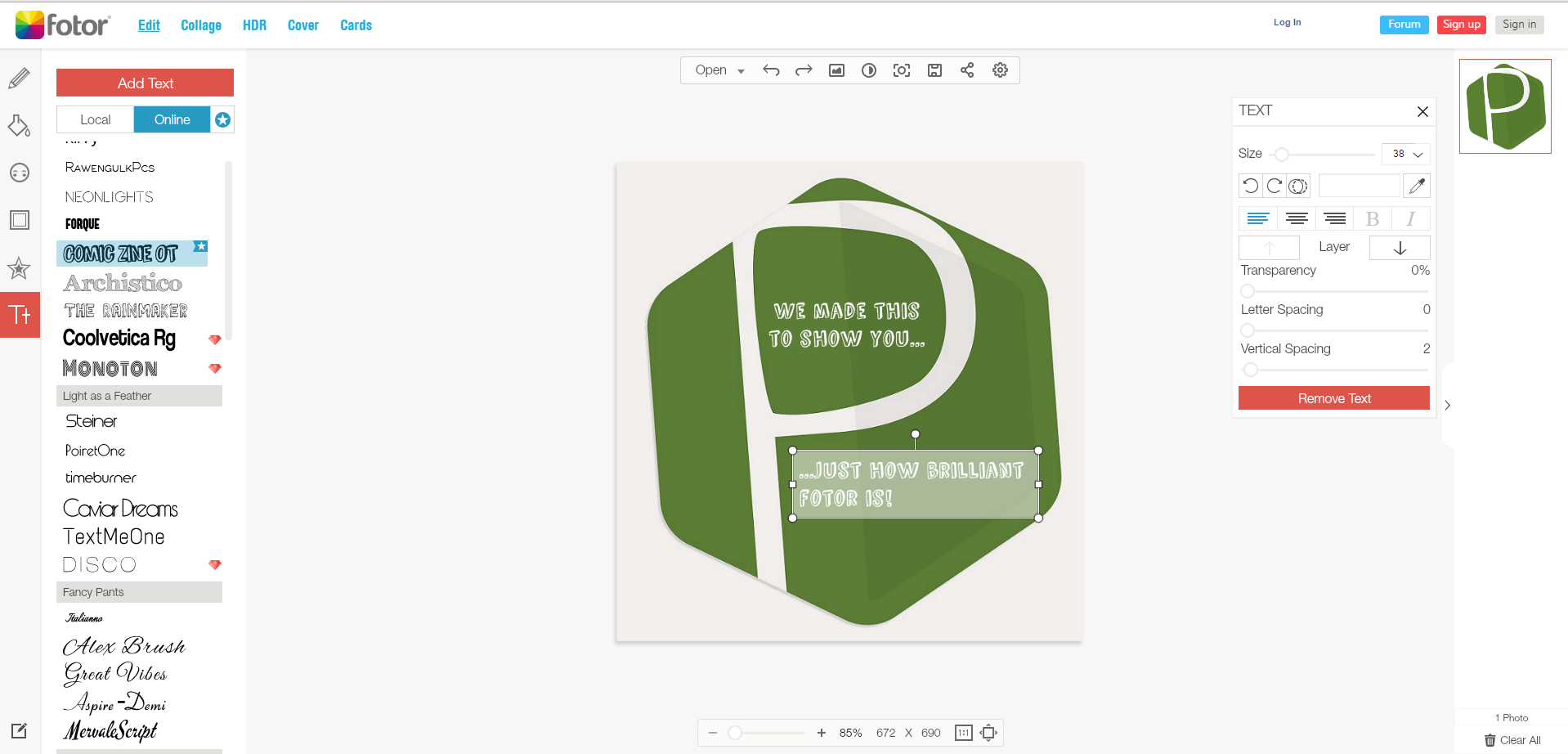Rotate text clockwise

(x=1275, y=186)
